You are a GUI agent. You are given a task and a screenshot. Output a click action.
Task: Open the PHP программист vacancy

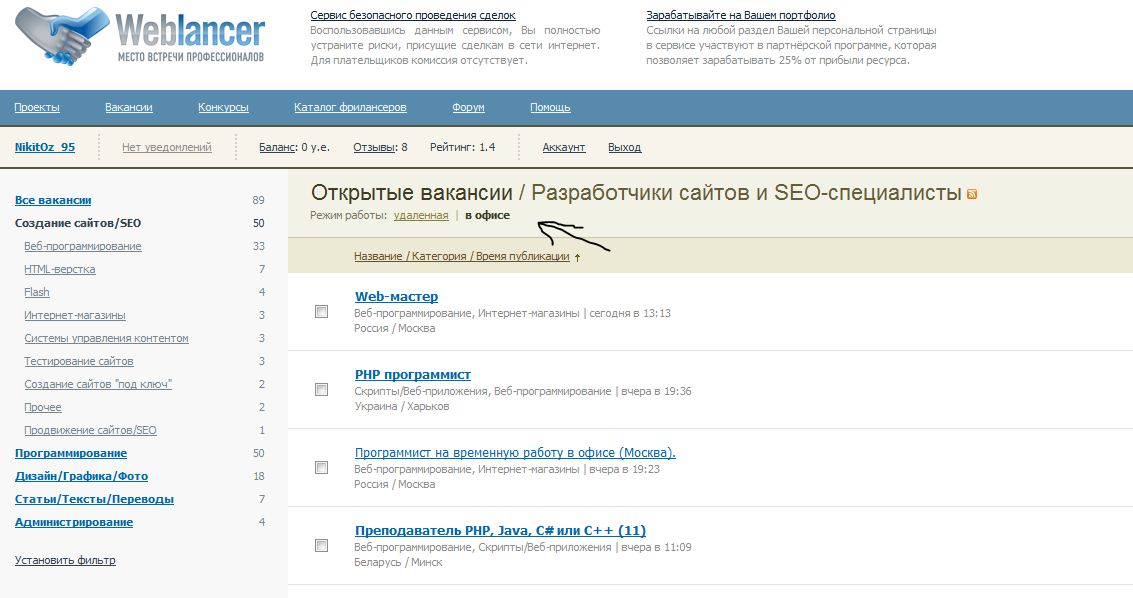pyautogui.click(x=413, y=374)
